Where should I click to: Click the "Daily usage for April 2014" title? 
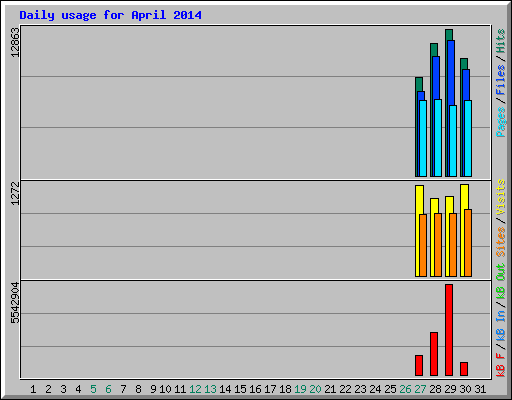(110, 15)
